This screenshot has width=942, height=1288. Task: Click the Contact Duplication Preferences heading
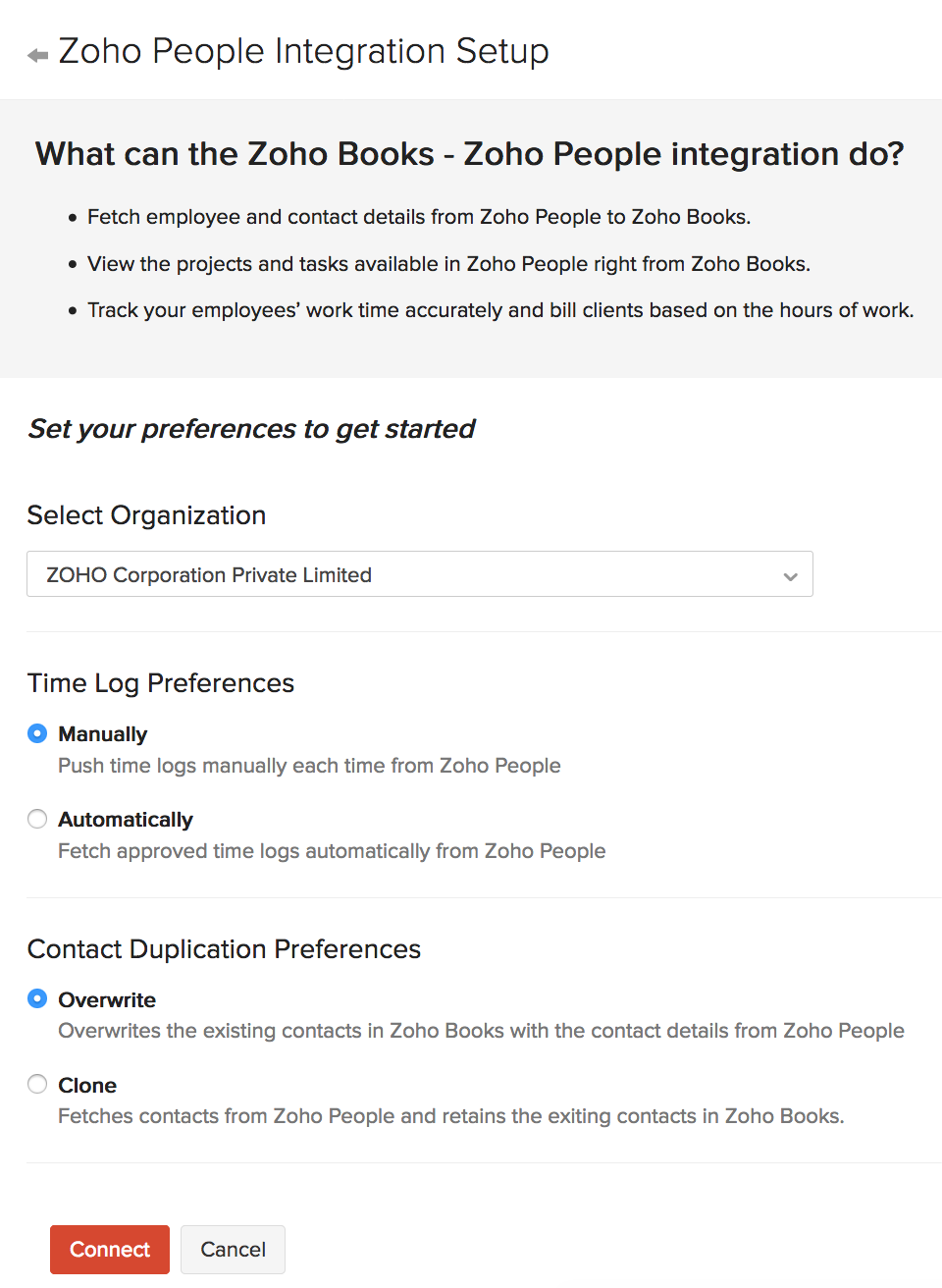coord(224,949)
